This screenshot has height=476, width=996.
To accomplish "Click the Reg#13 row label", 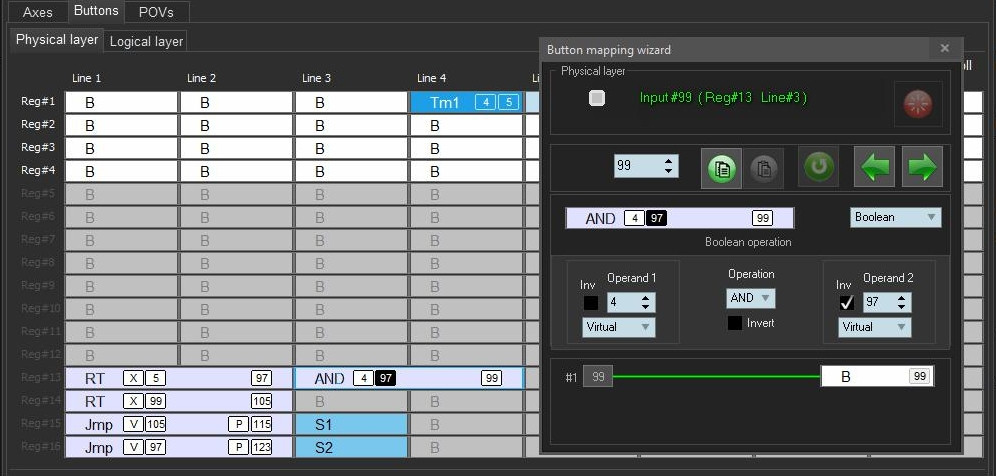I will pos(39,377).
